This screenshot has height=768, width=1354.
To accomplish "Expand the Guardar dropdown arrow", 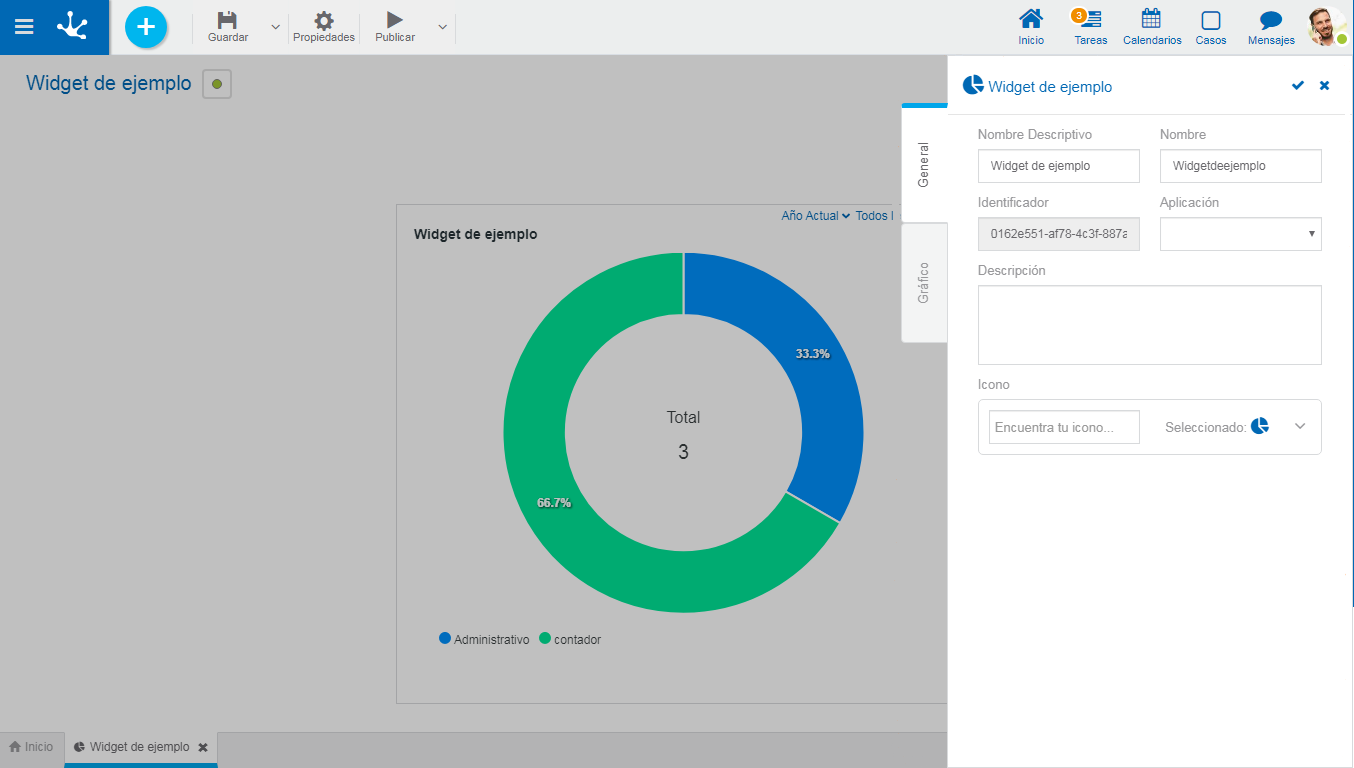I will (x=276, y=27).
